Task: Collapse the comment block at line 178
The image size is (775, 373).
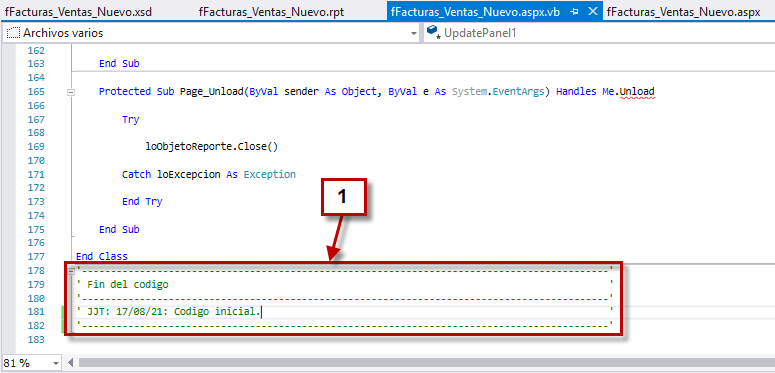Action: click(71, 271)
